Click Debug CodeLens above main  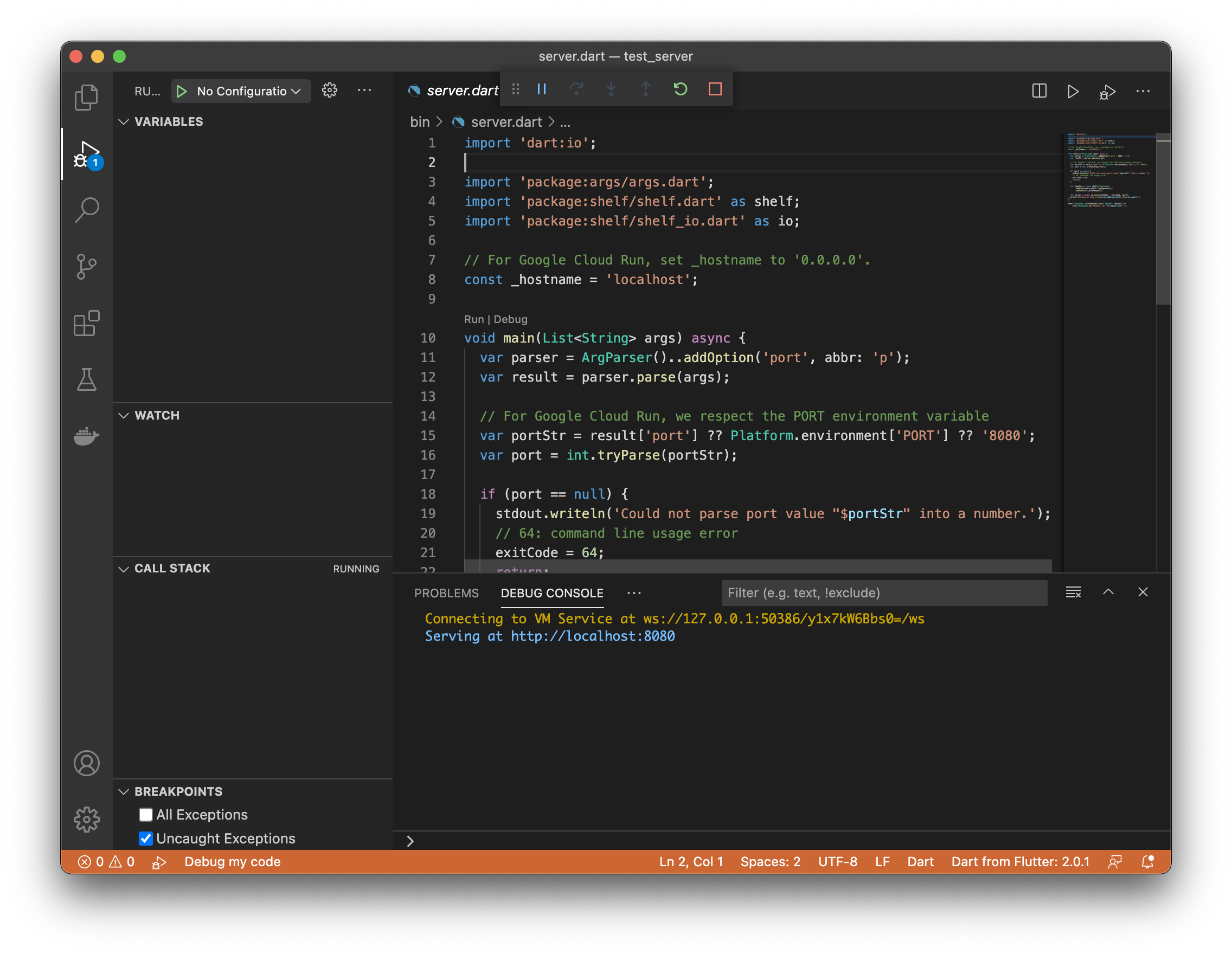[510, 319]
